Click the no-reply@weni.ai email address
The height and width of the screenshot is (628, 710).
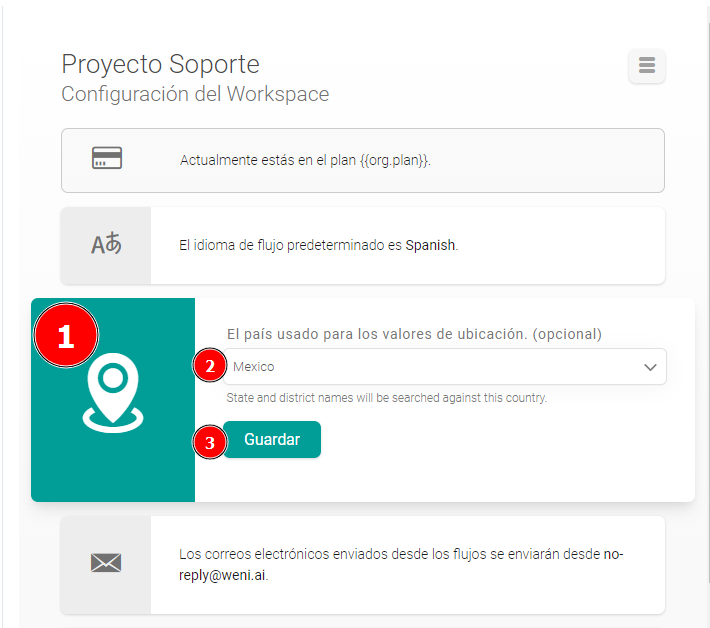[x=223, y=576]
